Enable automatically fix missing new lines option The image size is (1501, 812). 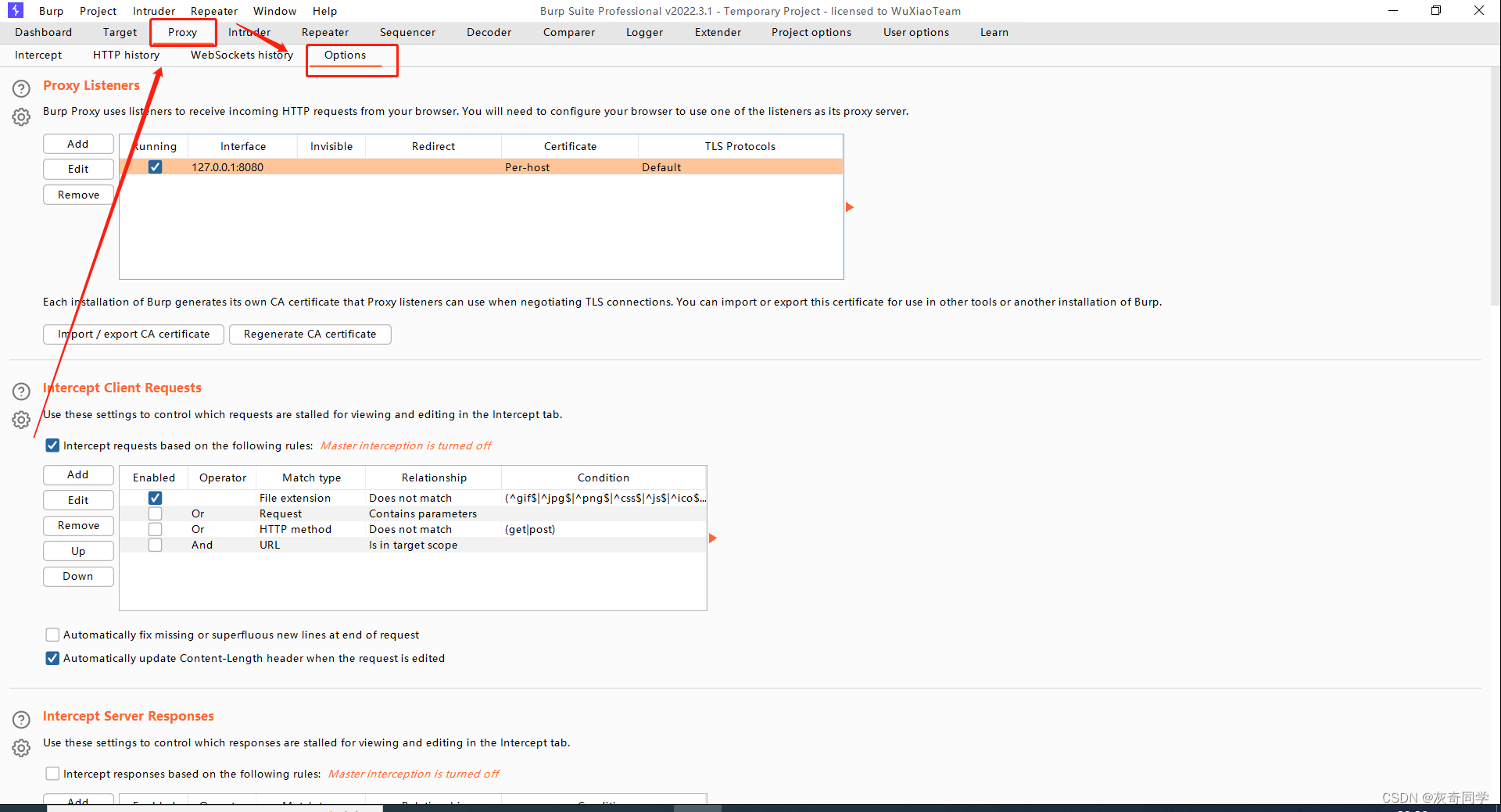click(52, 635)
